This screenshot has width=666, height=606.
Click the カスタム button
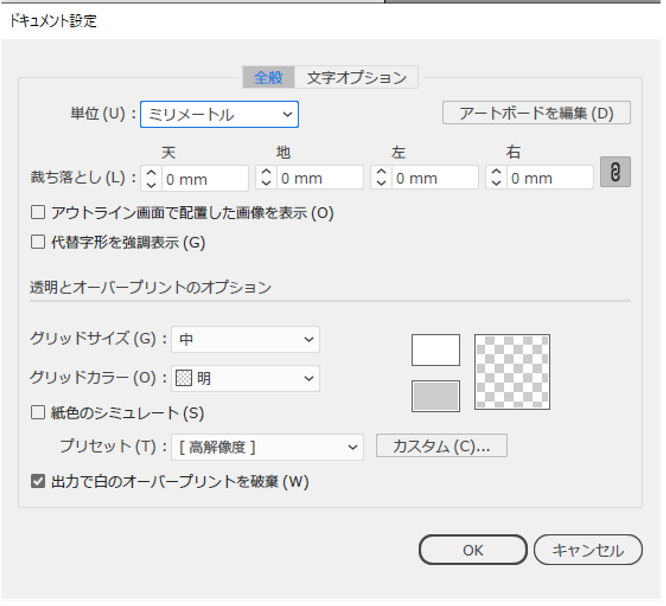point(441,446)
